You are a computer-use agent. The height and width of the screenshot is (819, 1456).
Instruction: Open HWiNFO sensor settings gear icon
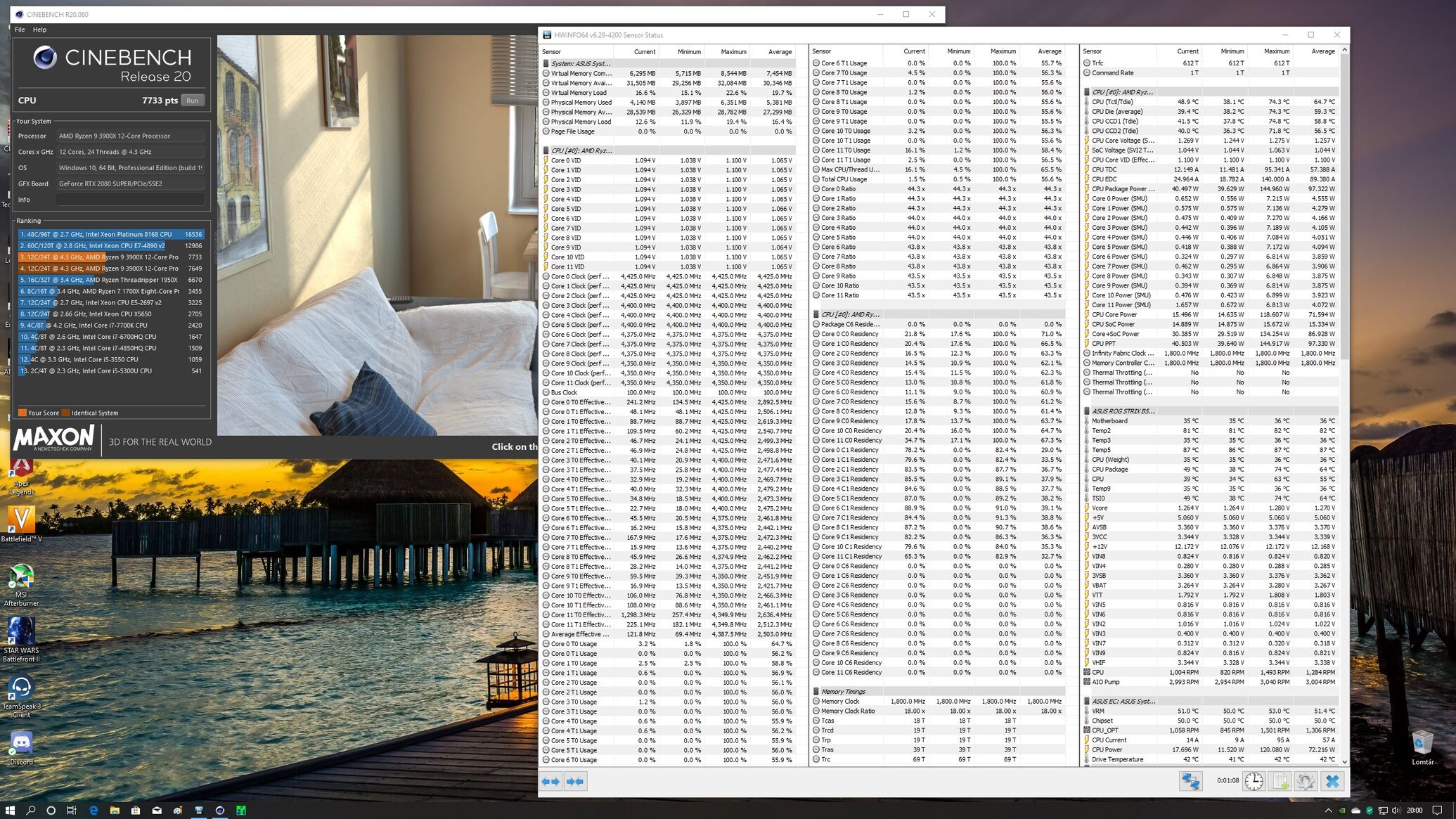coord(1306,781)
